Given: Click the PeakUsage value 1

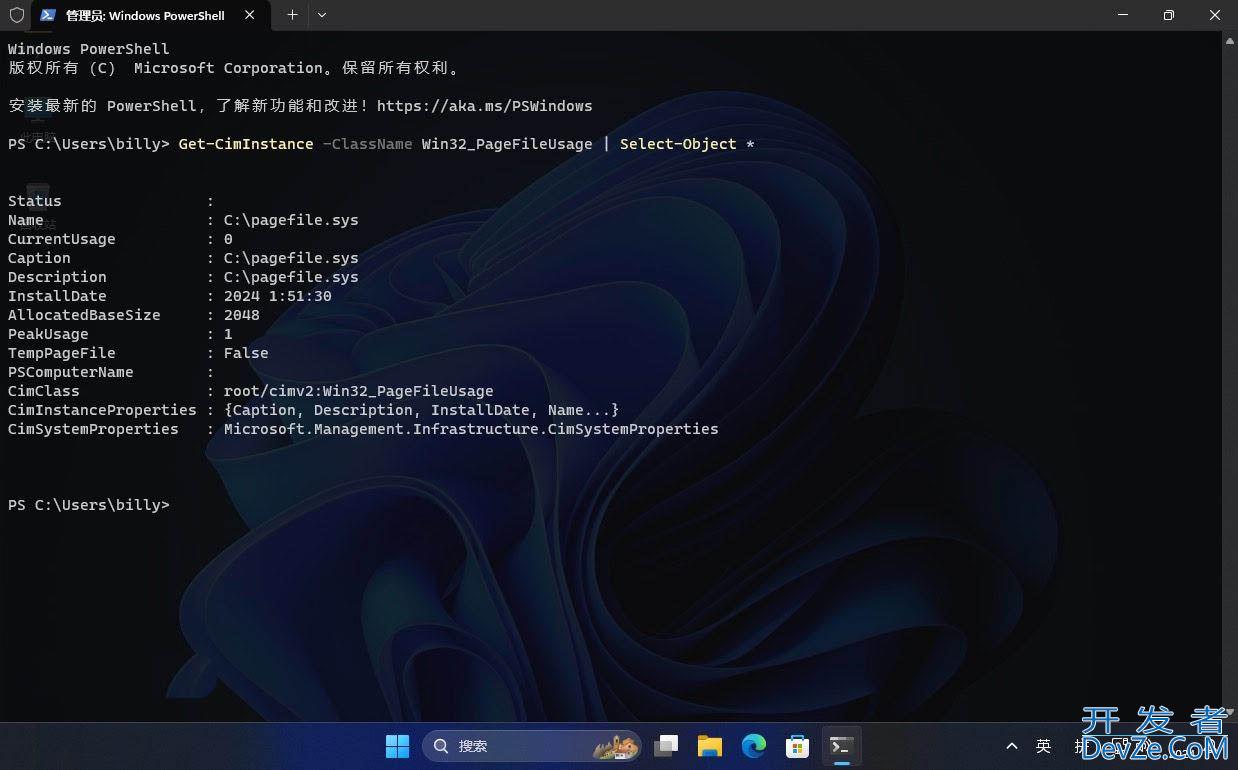Looking at the screenshot, I should 228,334.
